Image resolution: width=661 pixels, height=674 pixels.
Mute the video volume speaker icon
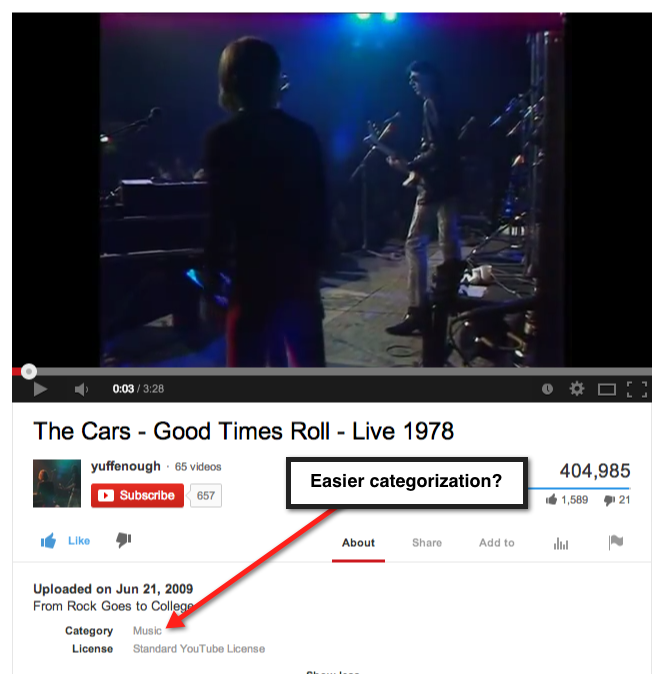[x=81, y=389]
